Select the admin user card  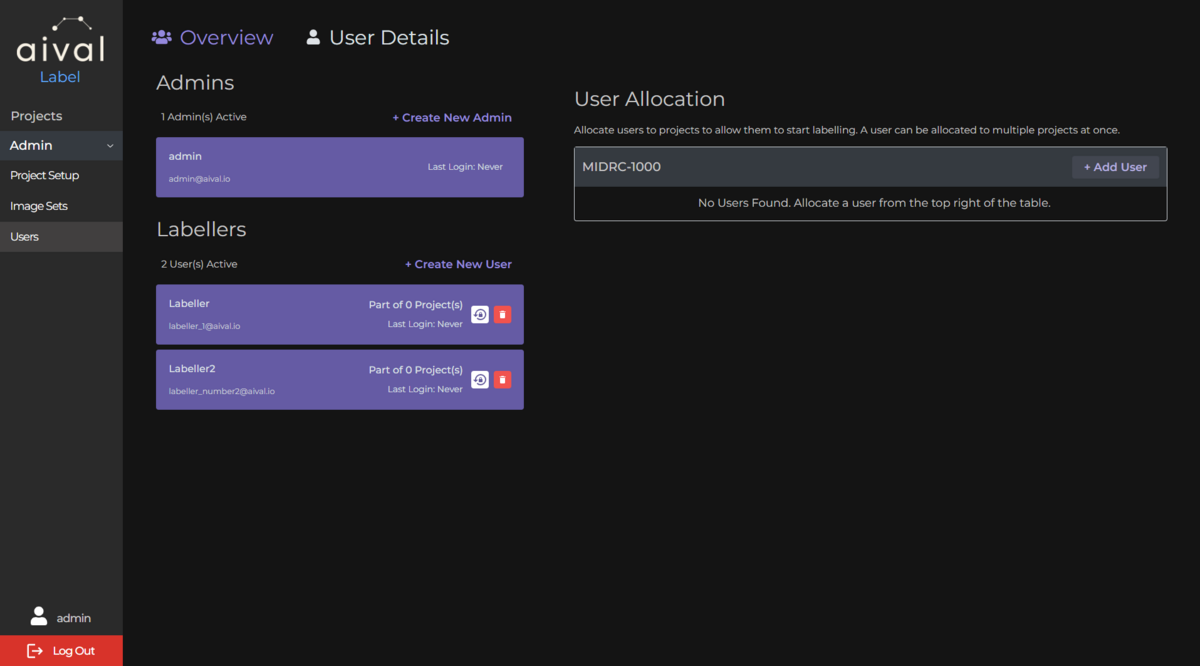[x=339, y=167]
